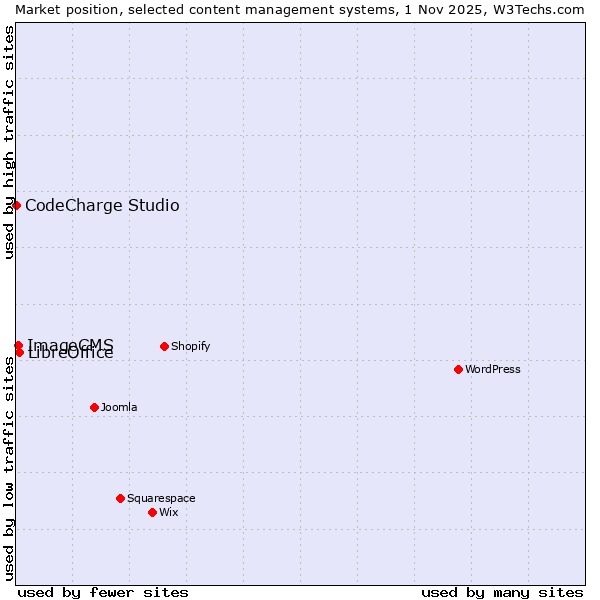Screen dimensions: 600x600
Task: Click the red ImageCMS data point marker
Action: coord(18,345)
